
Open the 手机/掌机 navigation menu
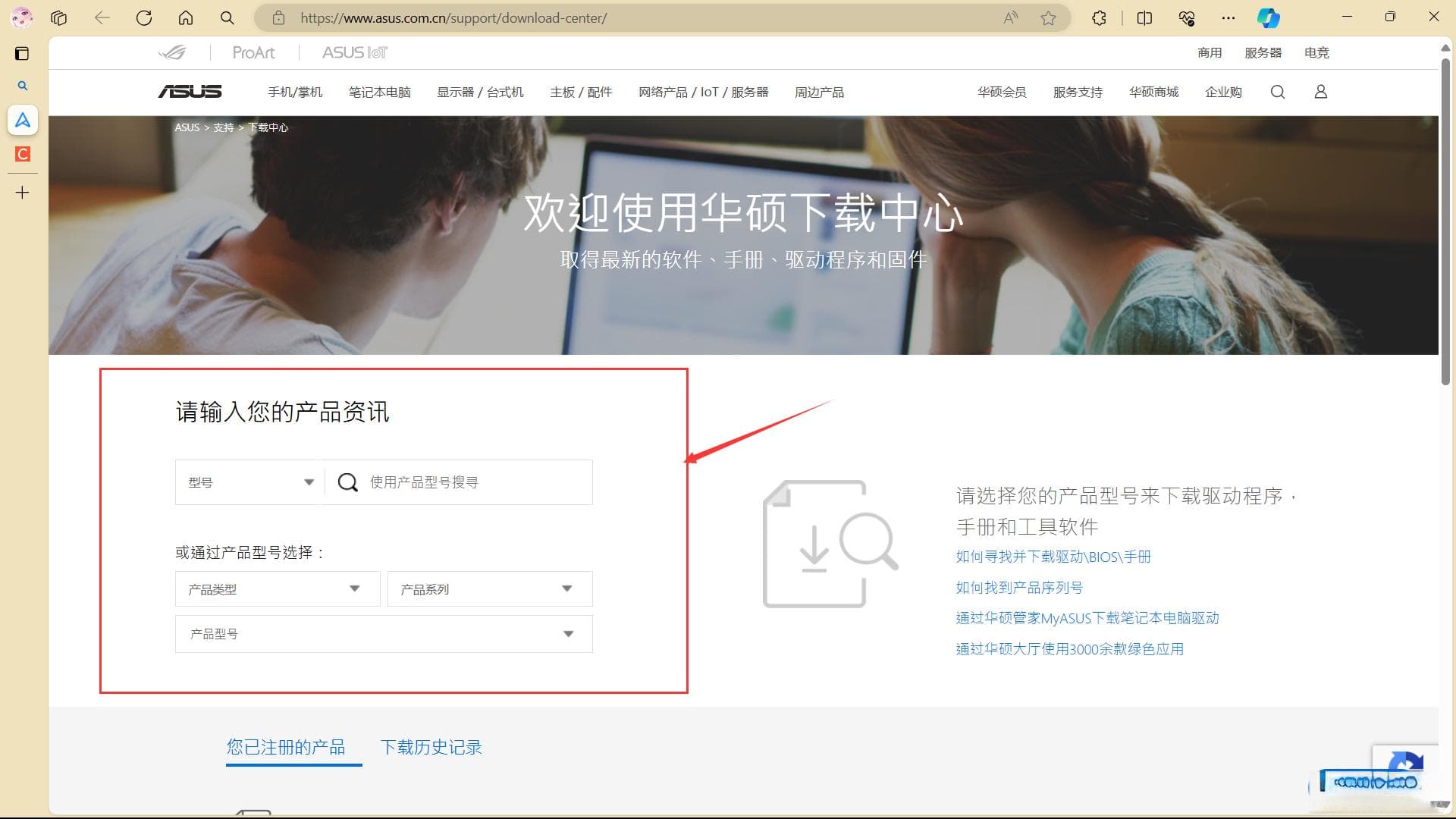[295, 92]
